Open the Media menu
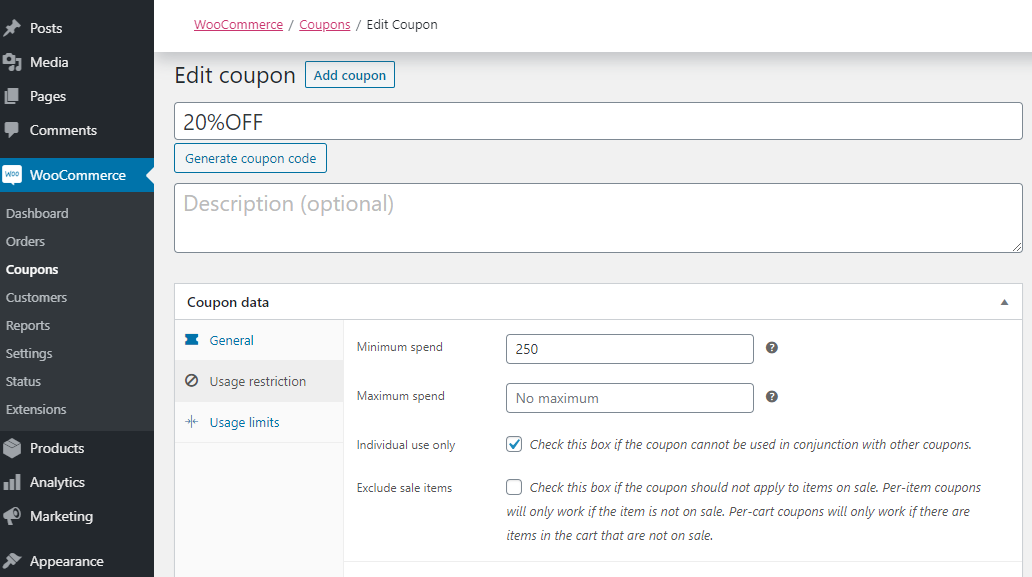 coord(77,62)
